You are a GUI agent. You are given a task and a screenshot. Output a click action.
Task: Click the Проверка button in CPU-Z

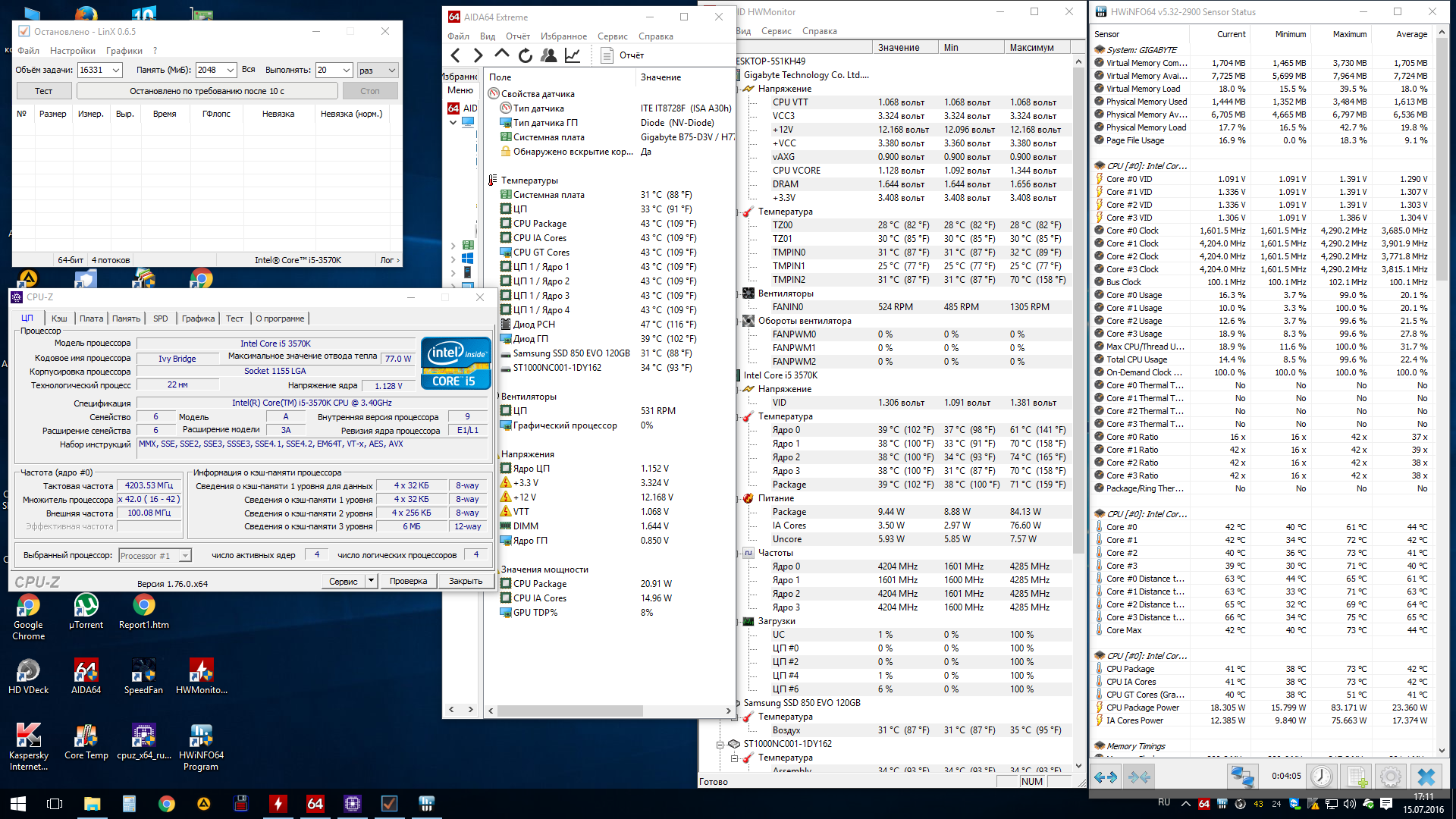pyautogui.click(x=408, y=581)
